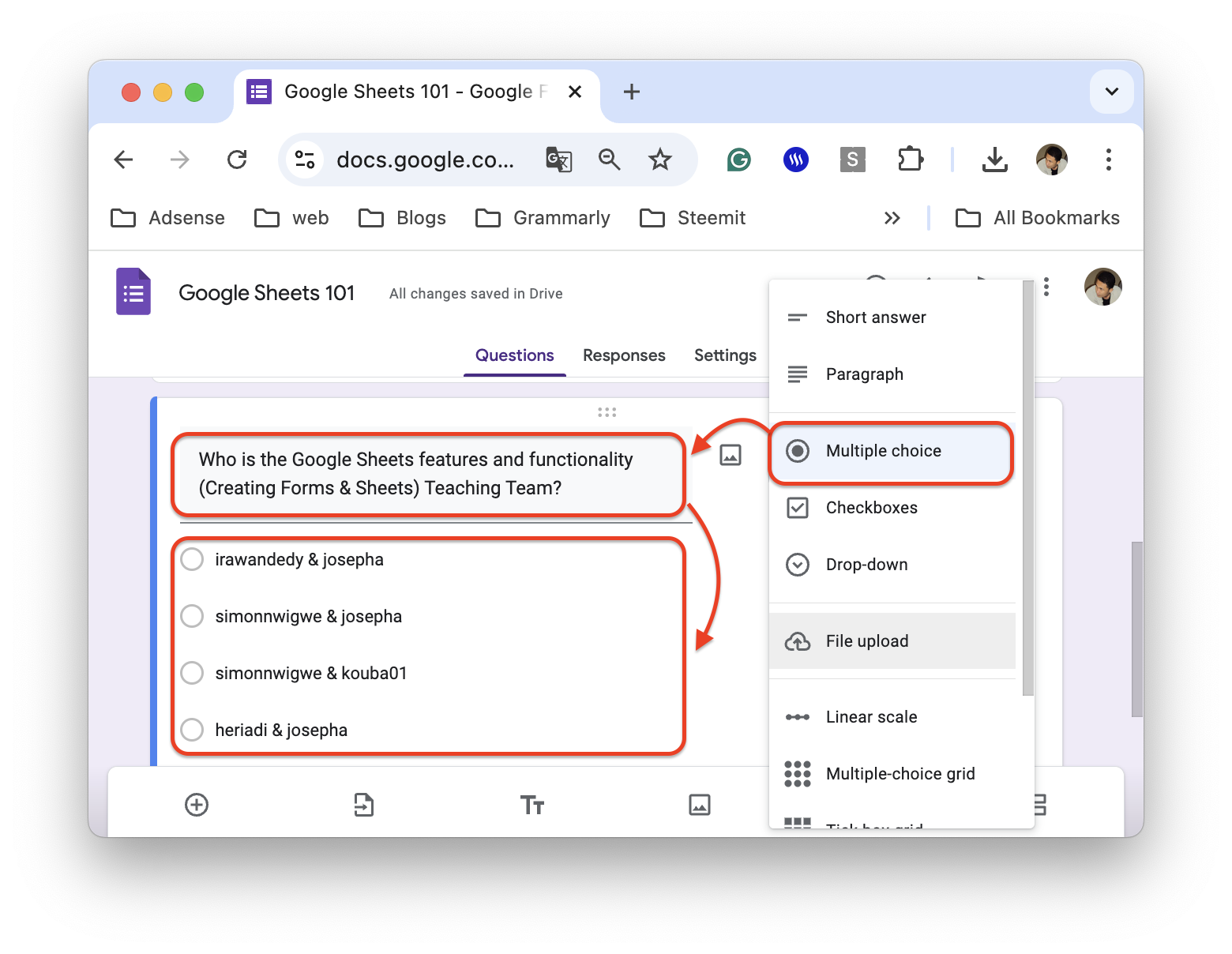Screen dimensions: 1232x954
Task: Open the gray S extension
Action: (852, 160)
